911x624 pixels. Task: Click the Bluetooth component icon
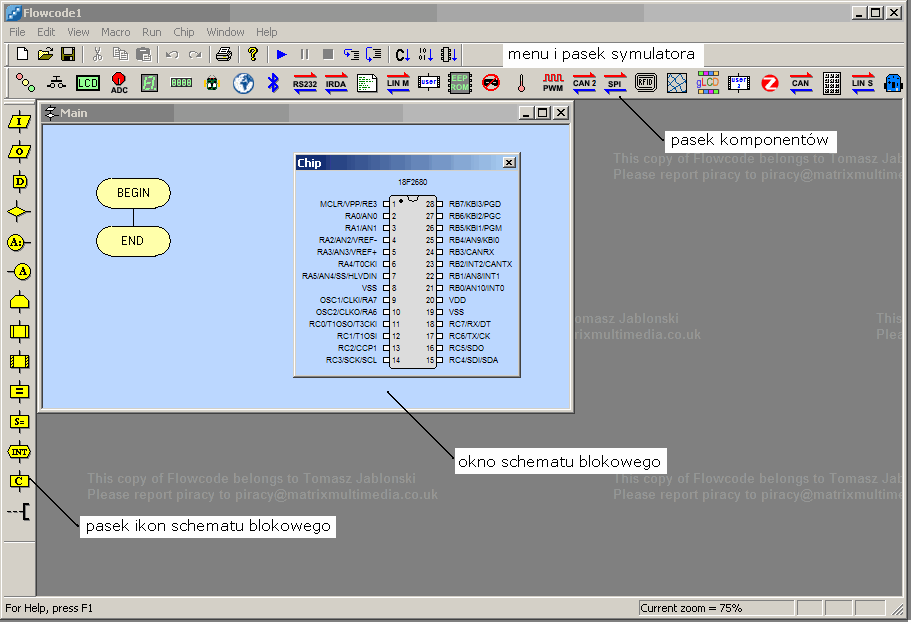[273, 84]
